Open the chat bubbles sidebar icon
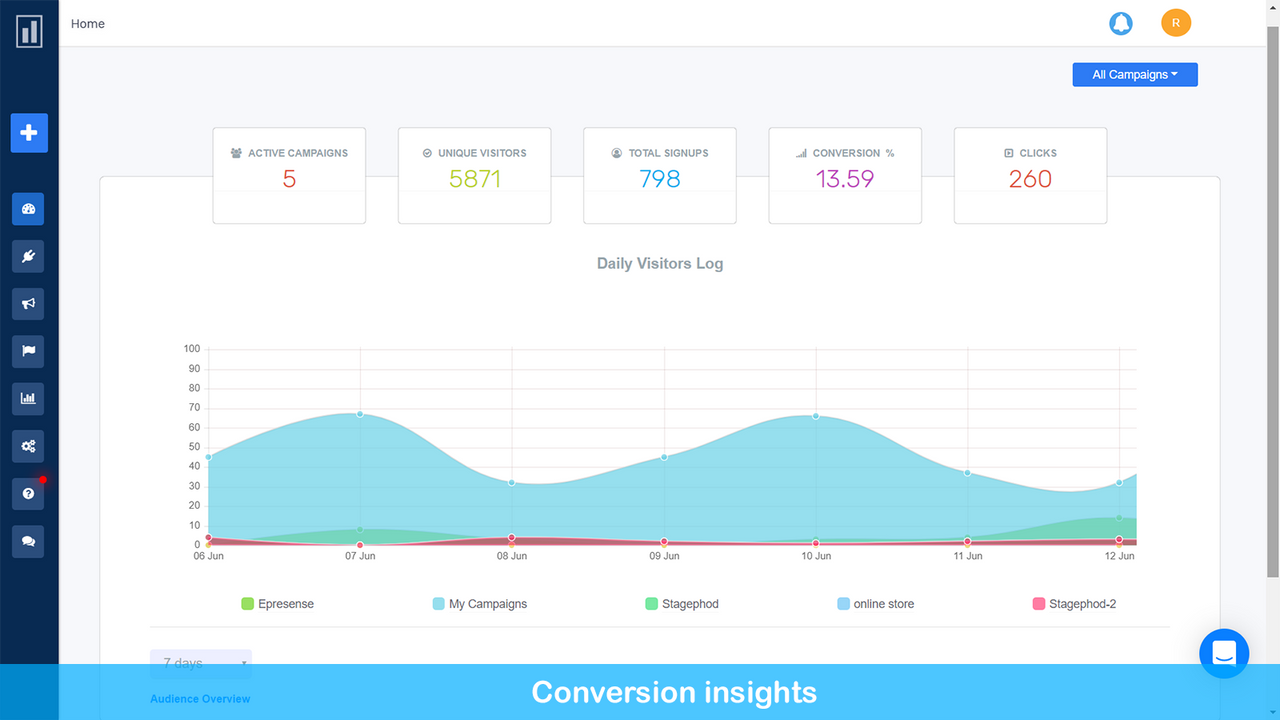 point(28,541)
